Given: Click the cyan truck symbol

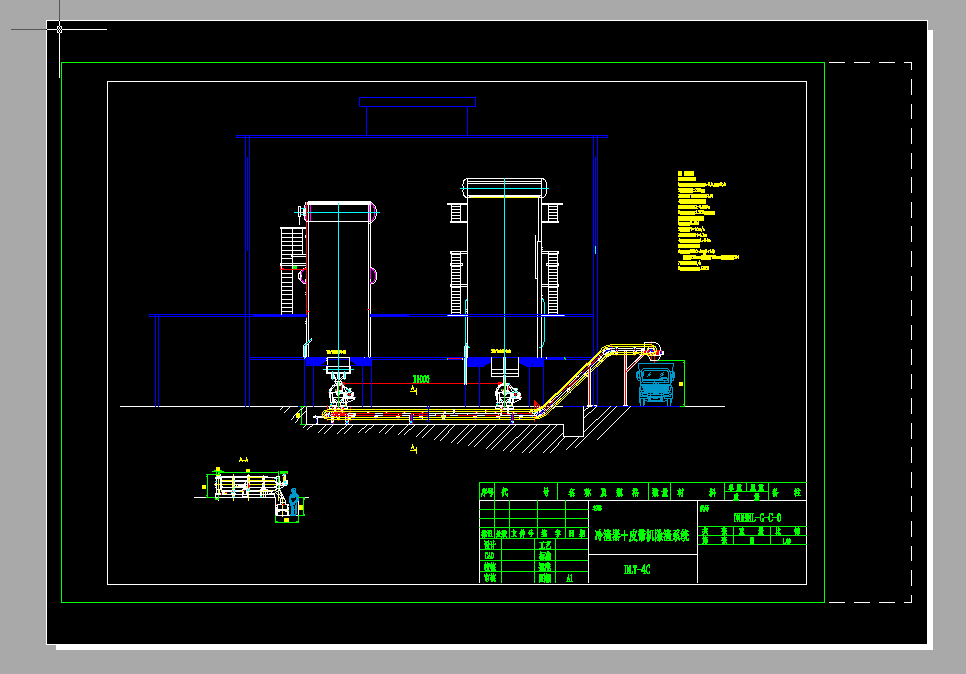Looking at the screenshot, I should (656, 386).
